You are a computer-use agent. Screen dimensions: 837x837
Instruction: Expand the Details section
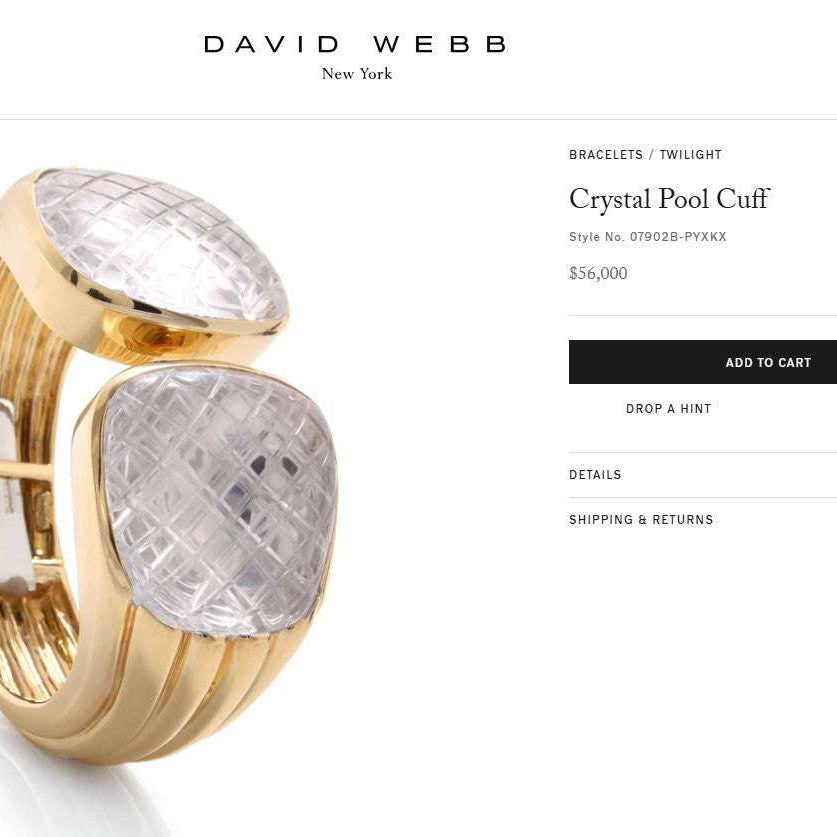(703, 475)
